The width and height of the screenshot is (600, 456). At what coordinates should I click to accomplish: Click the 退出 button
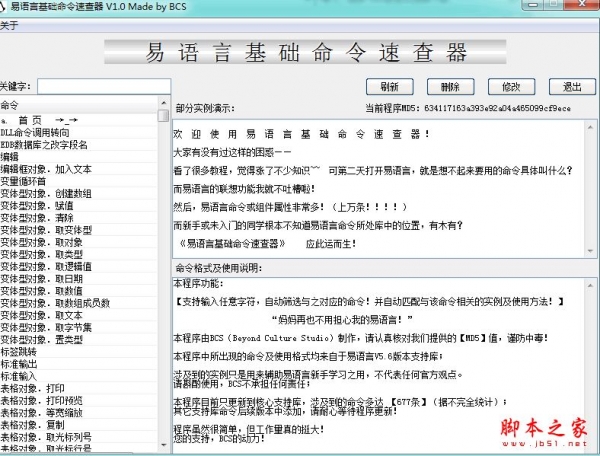tap(572, 86)
